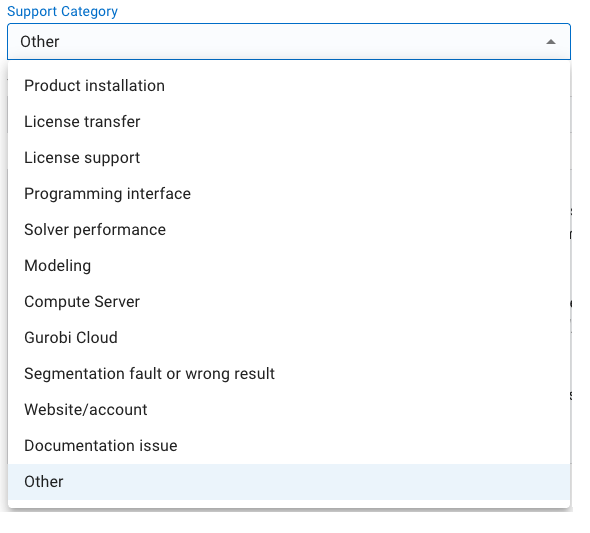590x533 pixels.
Task: Select Programming interface option
Action: (x=289, y=194)
